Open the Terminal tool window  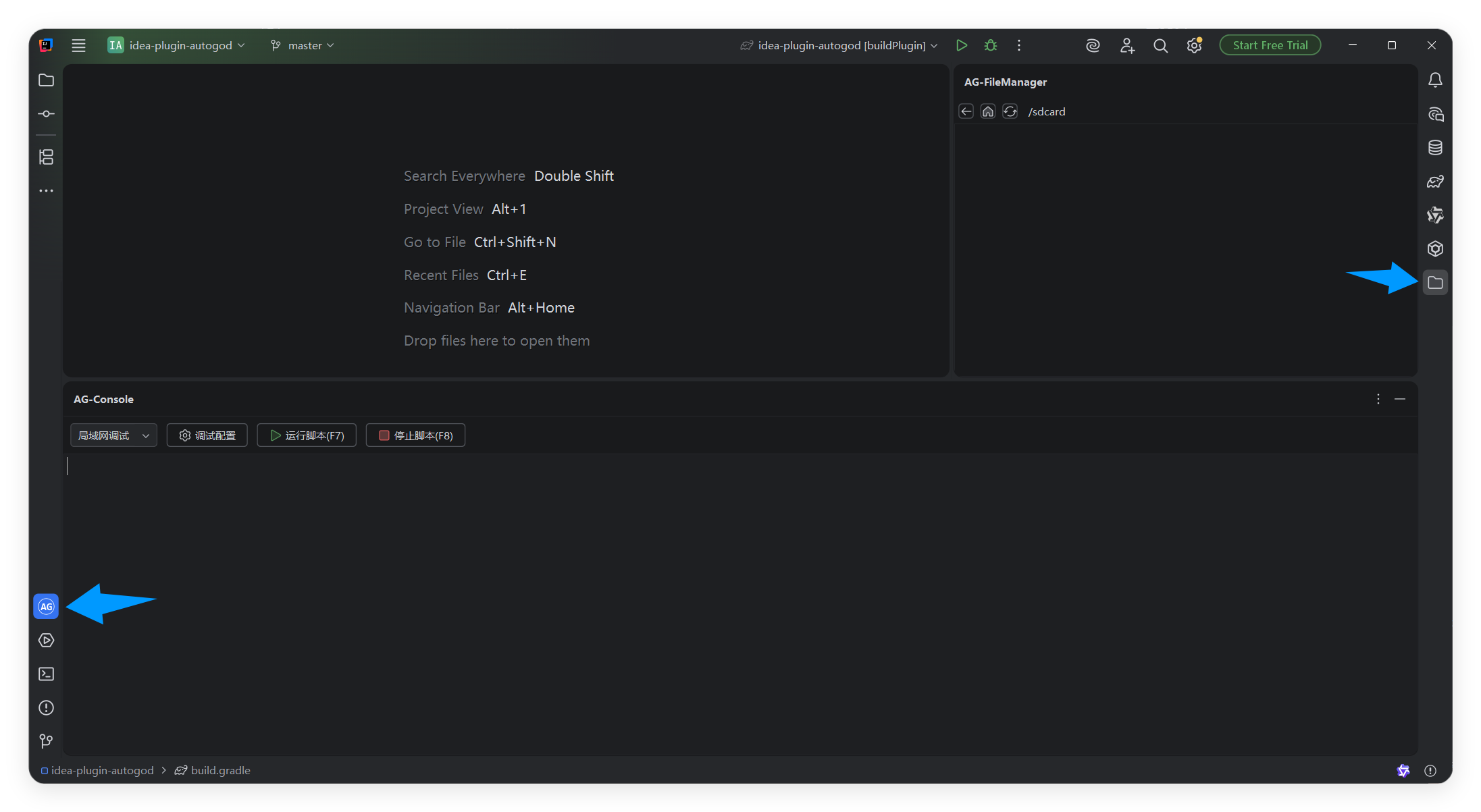pos(46,674)
